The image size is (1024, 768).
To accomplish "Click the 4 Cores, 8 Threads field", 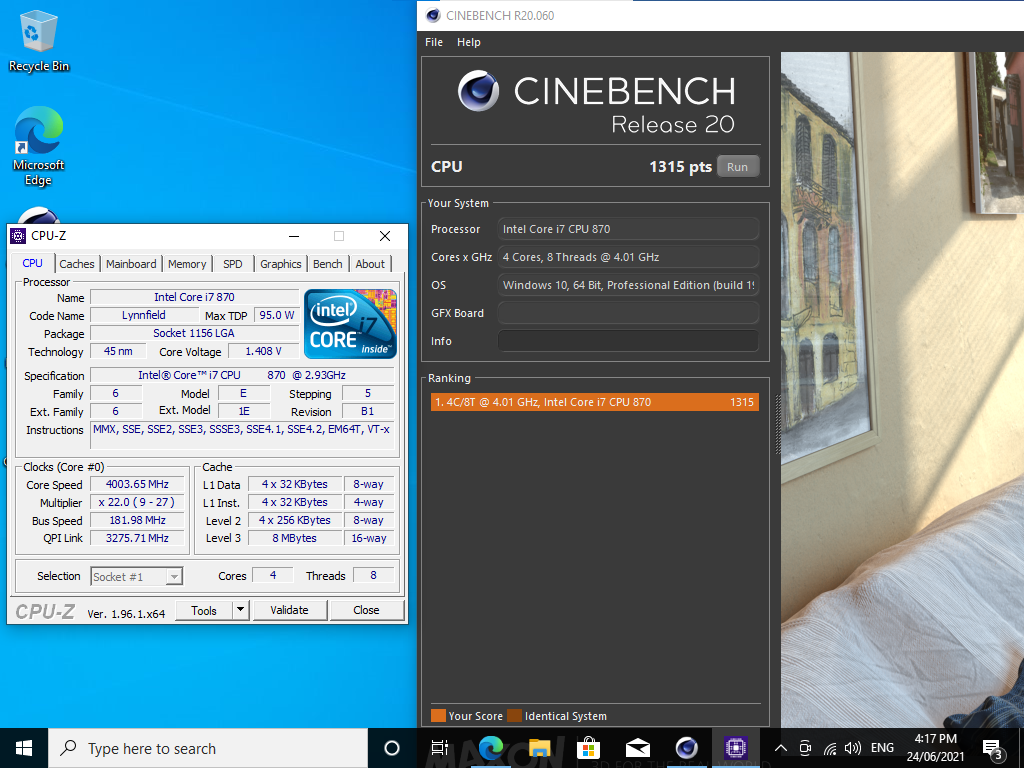I will pos(628,257).
